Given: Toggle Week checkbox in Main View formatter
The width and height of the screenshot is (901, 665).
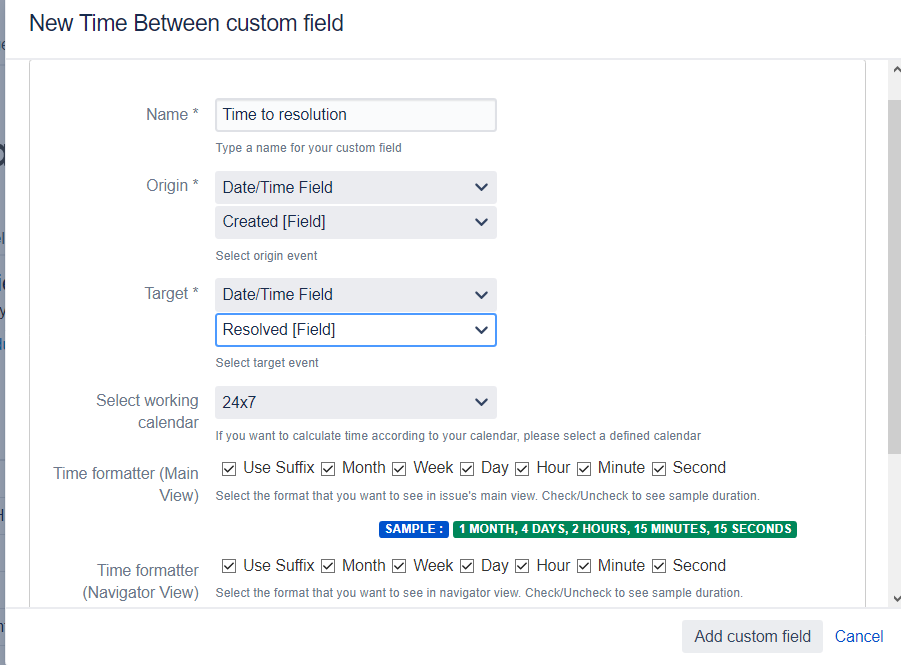Looking at the screenshot, I should coord(399,468).
